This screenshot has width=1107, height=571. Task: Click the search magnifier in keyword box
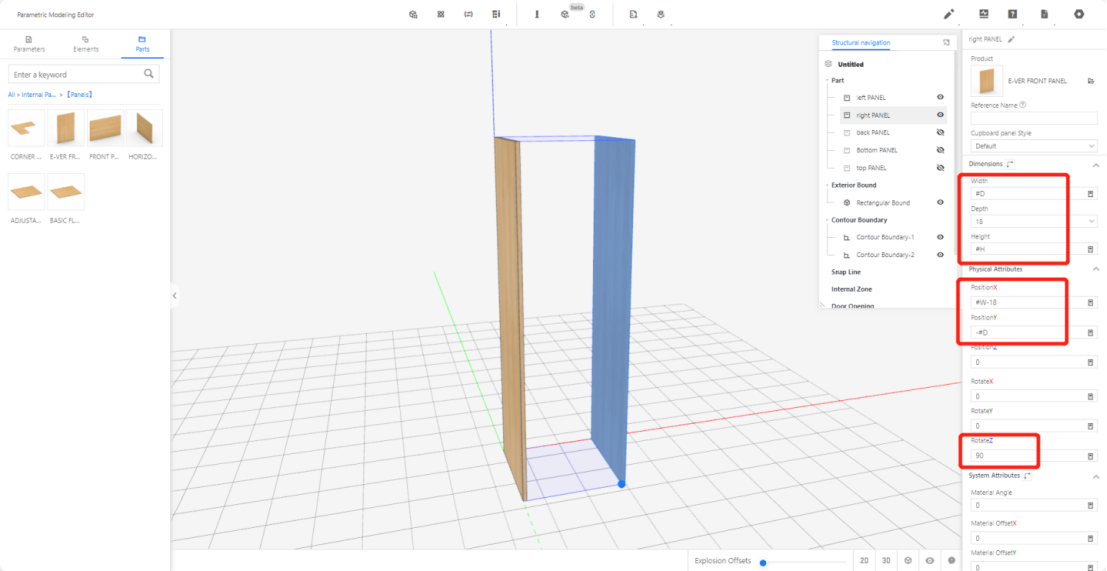click(149, 74)
